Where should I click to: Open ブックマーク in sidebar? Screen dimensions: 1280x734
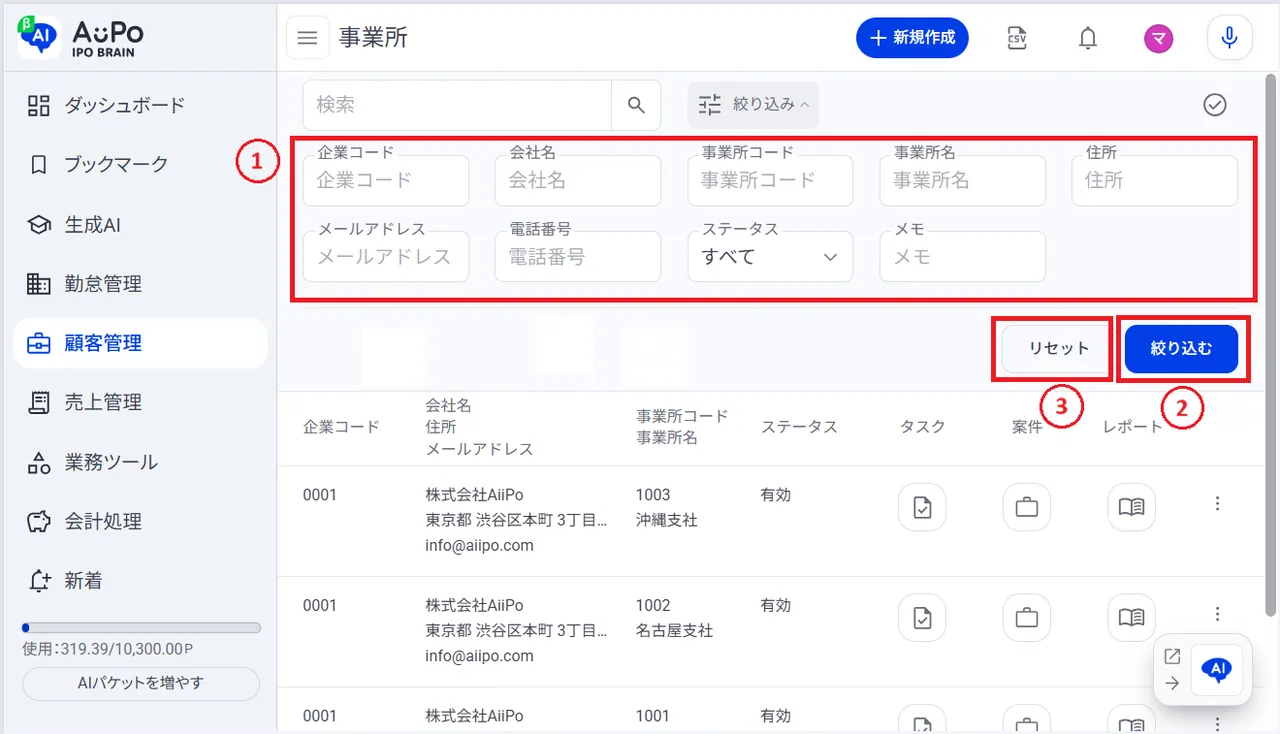pyautogui.click(x=140, y=164)
